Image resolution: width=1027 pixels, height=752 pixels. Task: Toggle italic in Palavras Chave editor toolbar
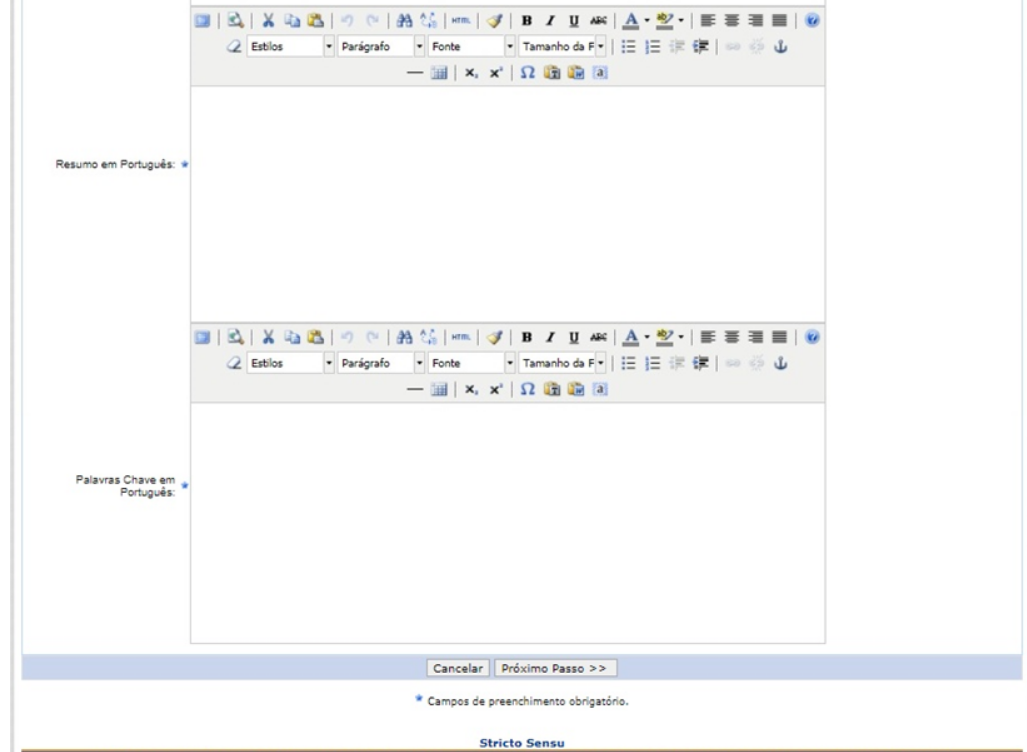[549, 338]
